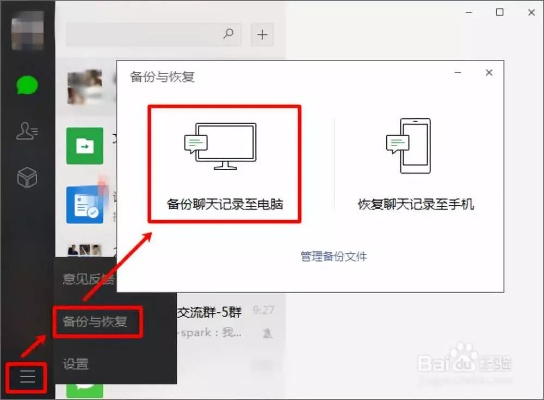
Task: Open the Chats tab in sidebar
Action: click(27, 85)
